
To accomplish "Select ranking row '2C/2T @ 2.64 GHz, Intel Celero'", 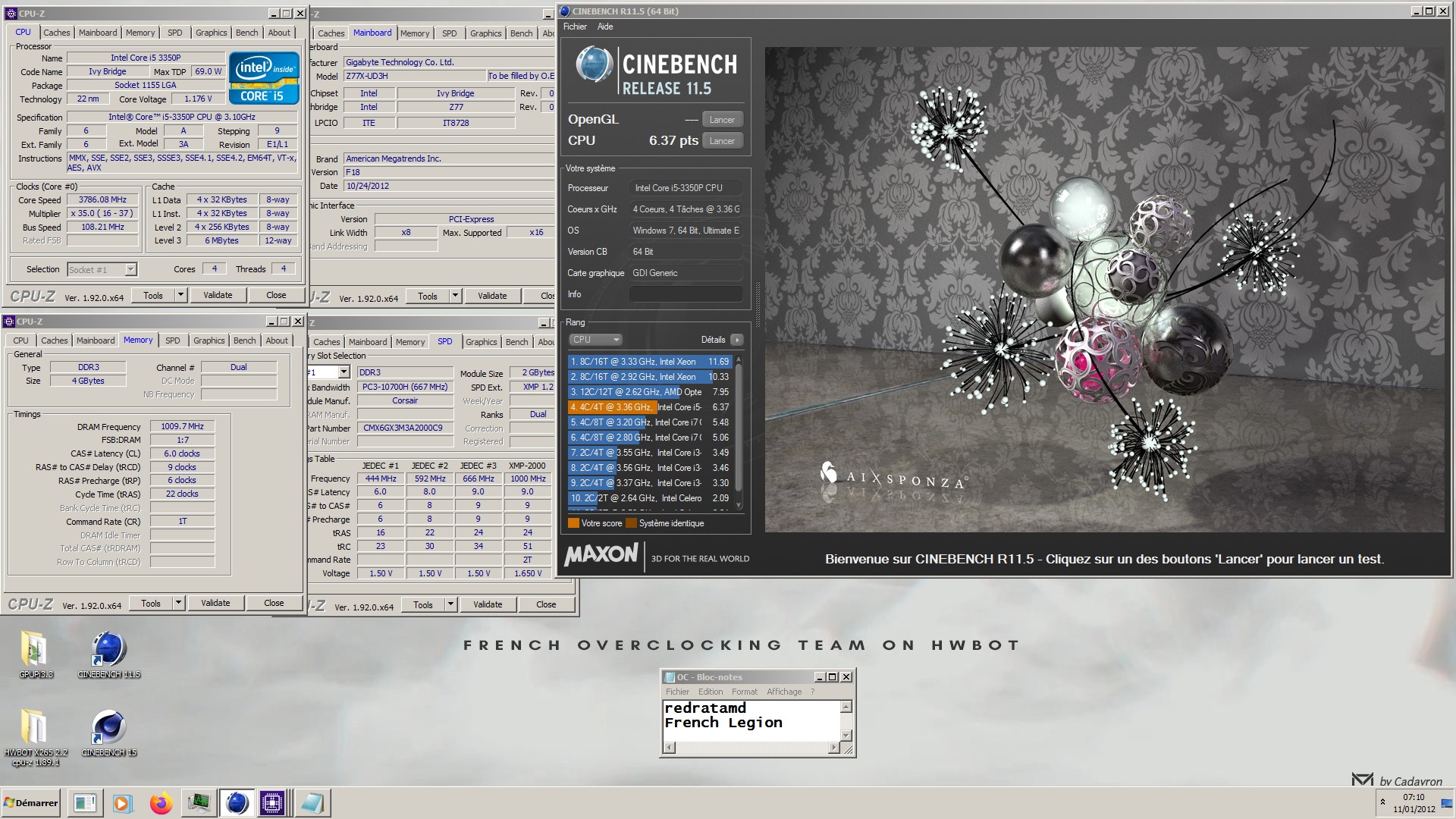I will coord(649,498).
